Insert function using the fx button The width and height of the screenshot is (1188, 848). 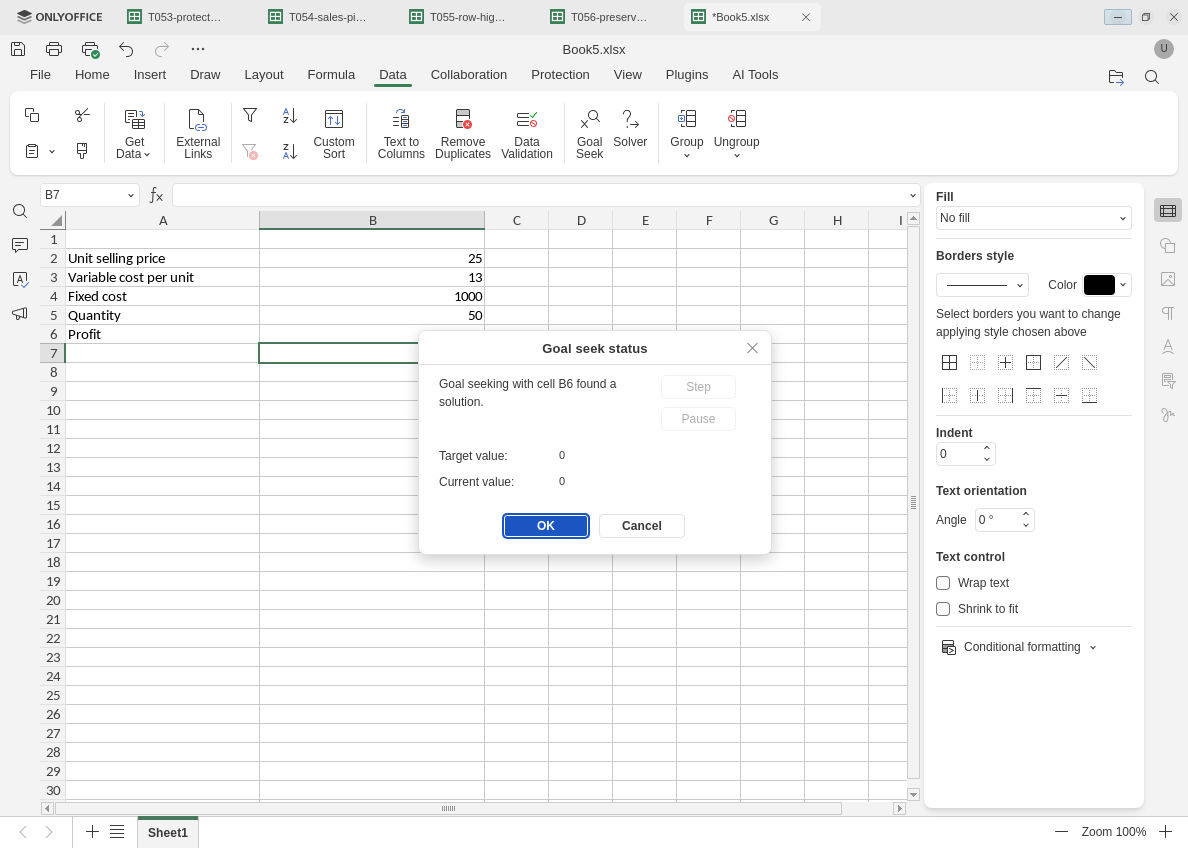[x=156, y=196]
